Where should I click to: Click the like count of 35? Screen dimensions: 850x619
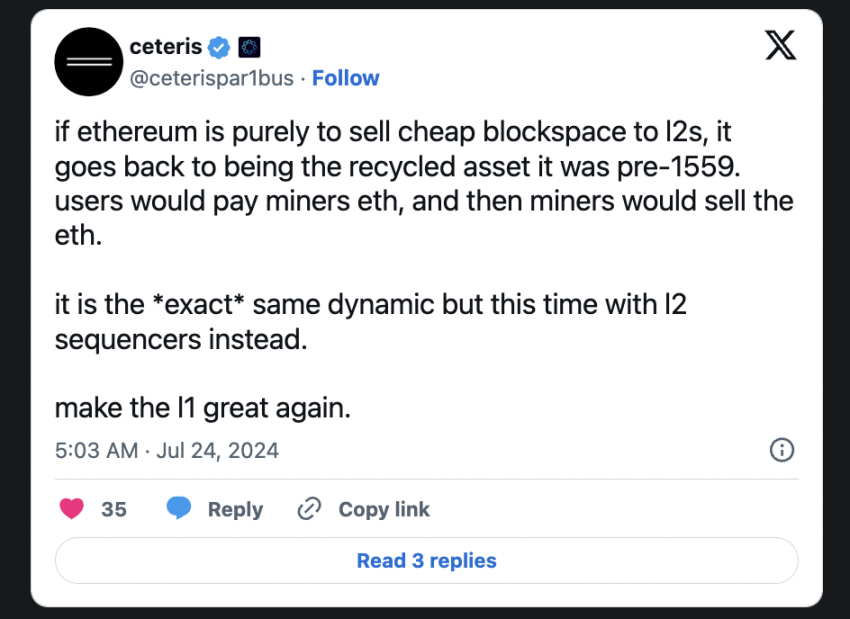click(x=114, y=509)
